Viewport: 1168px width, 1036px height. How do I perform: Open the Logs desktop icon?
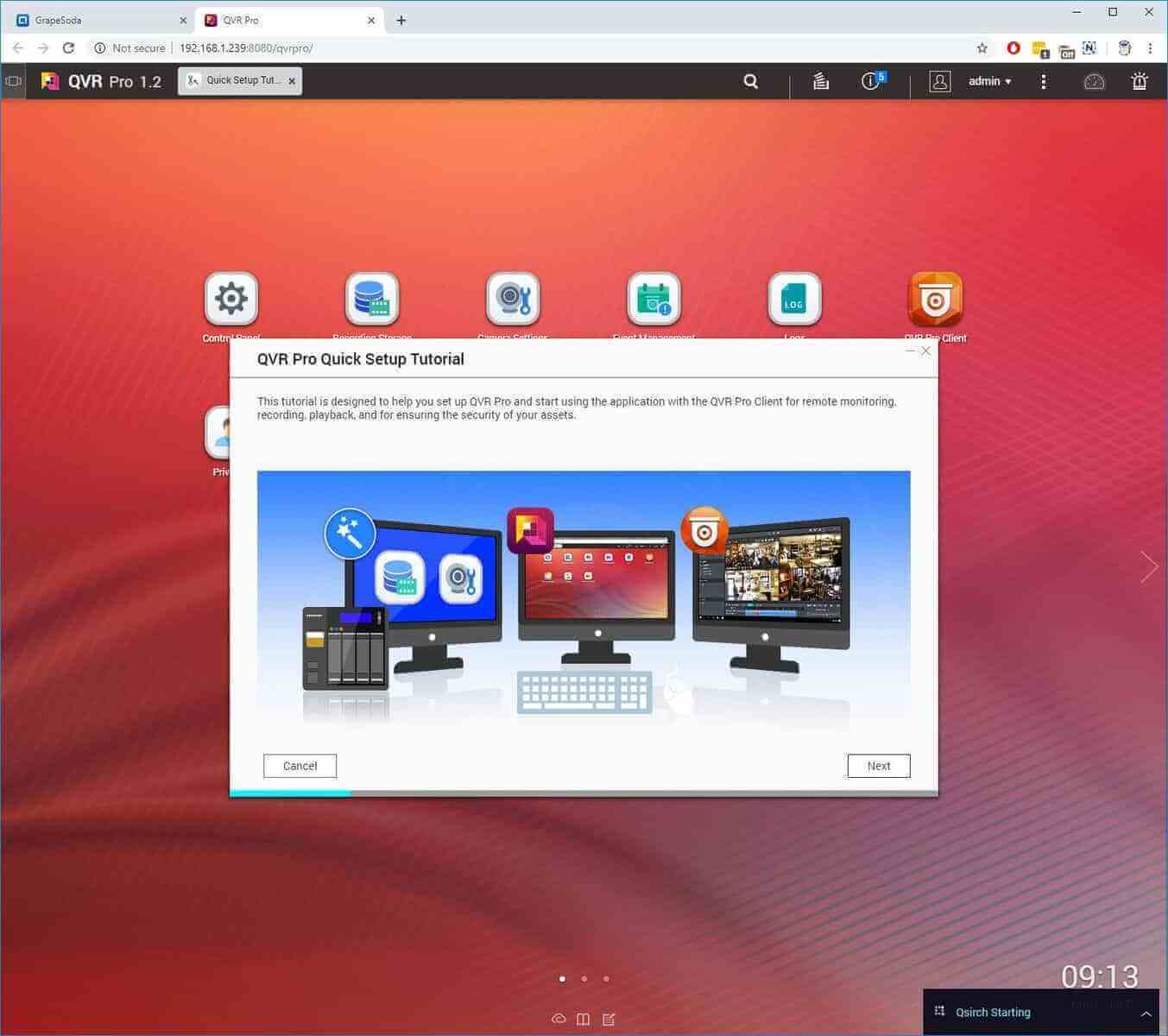(794, 300)
